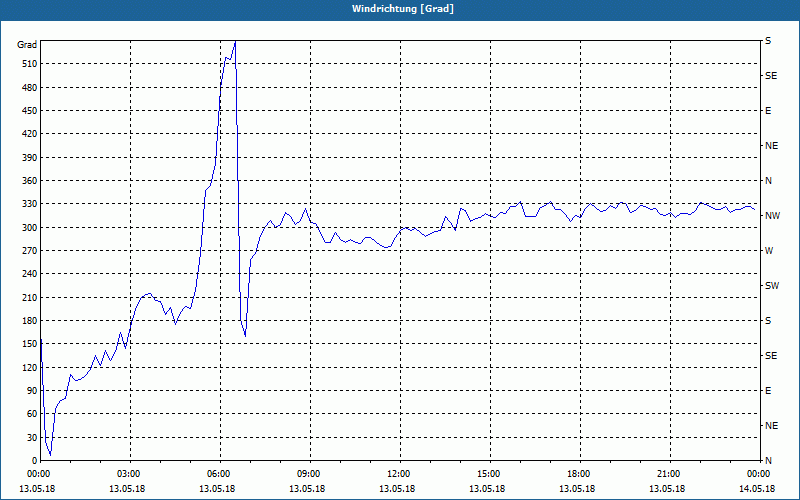Select the 120 y-axis value
The height and width of the screenshot is (500, 800).
point(29,367)
